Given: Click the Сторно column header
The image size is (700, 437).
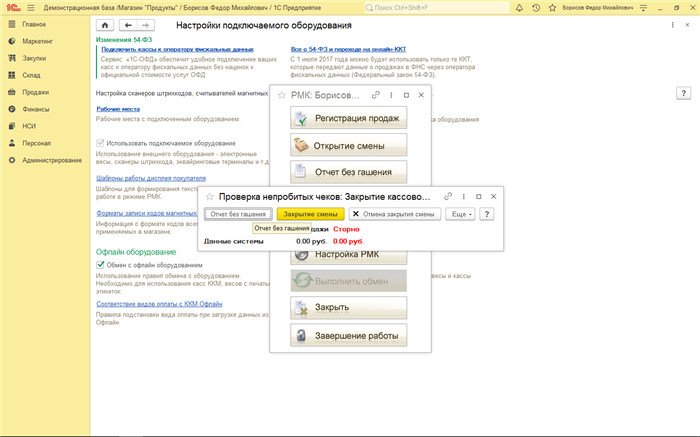Looking at the screenshot, I should 346,229.
